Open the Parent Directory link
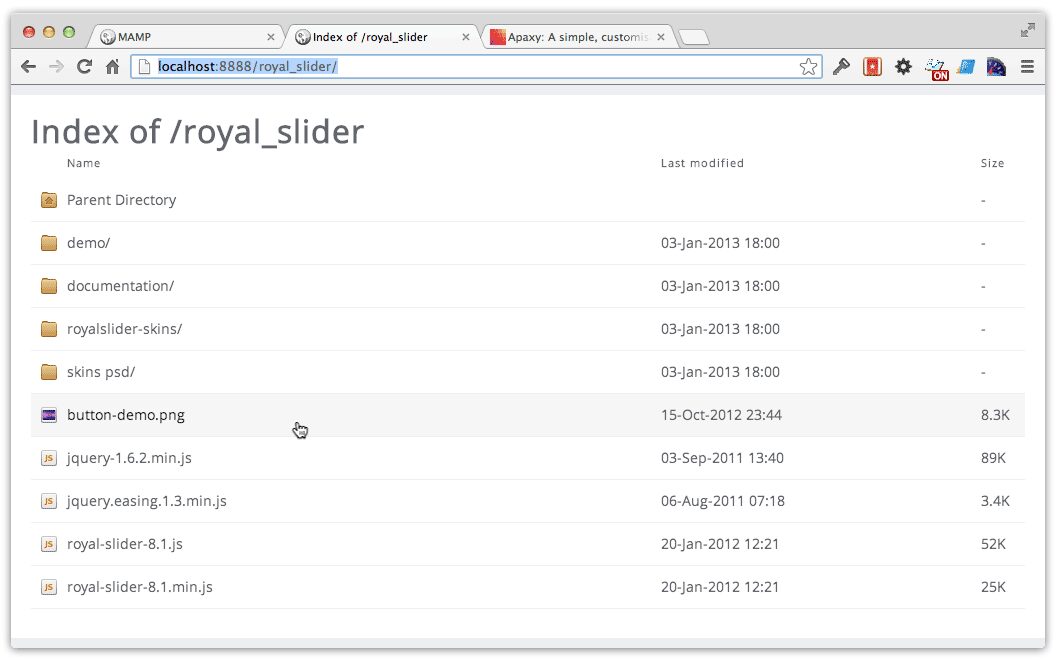1056x661 pixels. [x=121, y=200]
